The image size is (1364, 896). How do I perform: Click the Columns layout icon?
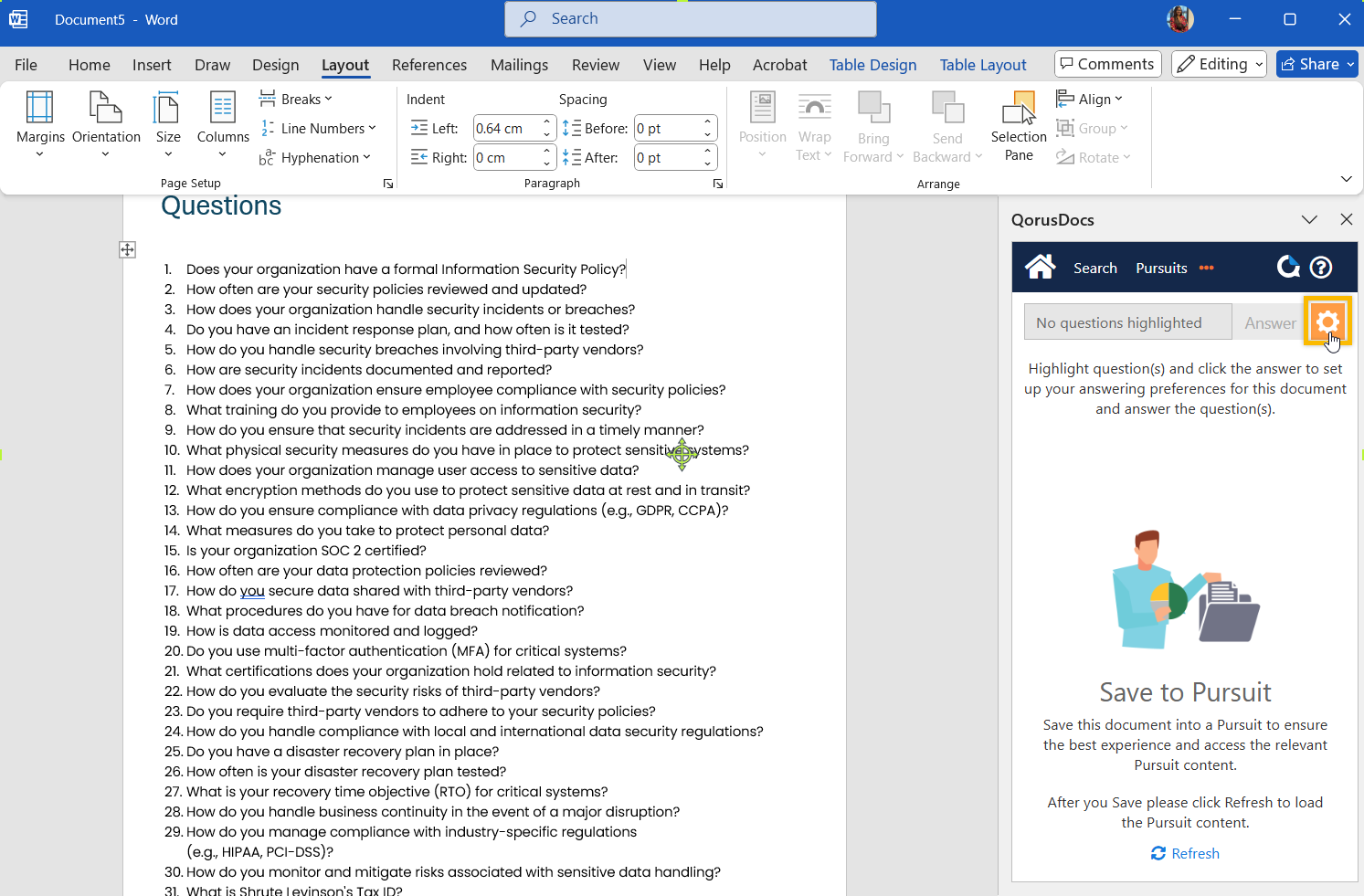pyautogui.click(x=223, y=109)
